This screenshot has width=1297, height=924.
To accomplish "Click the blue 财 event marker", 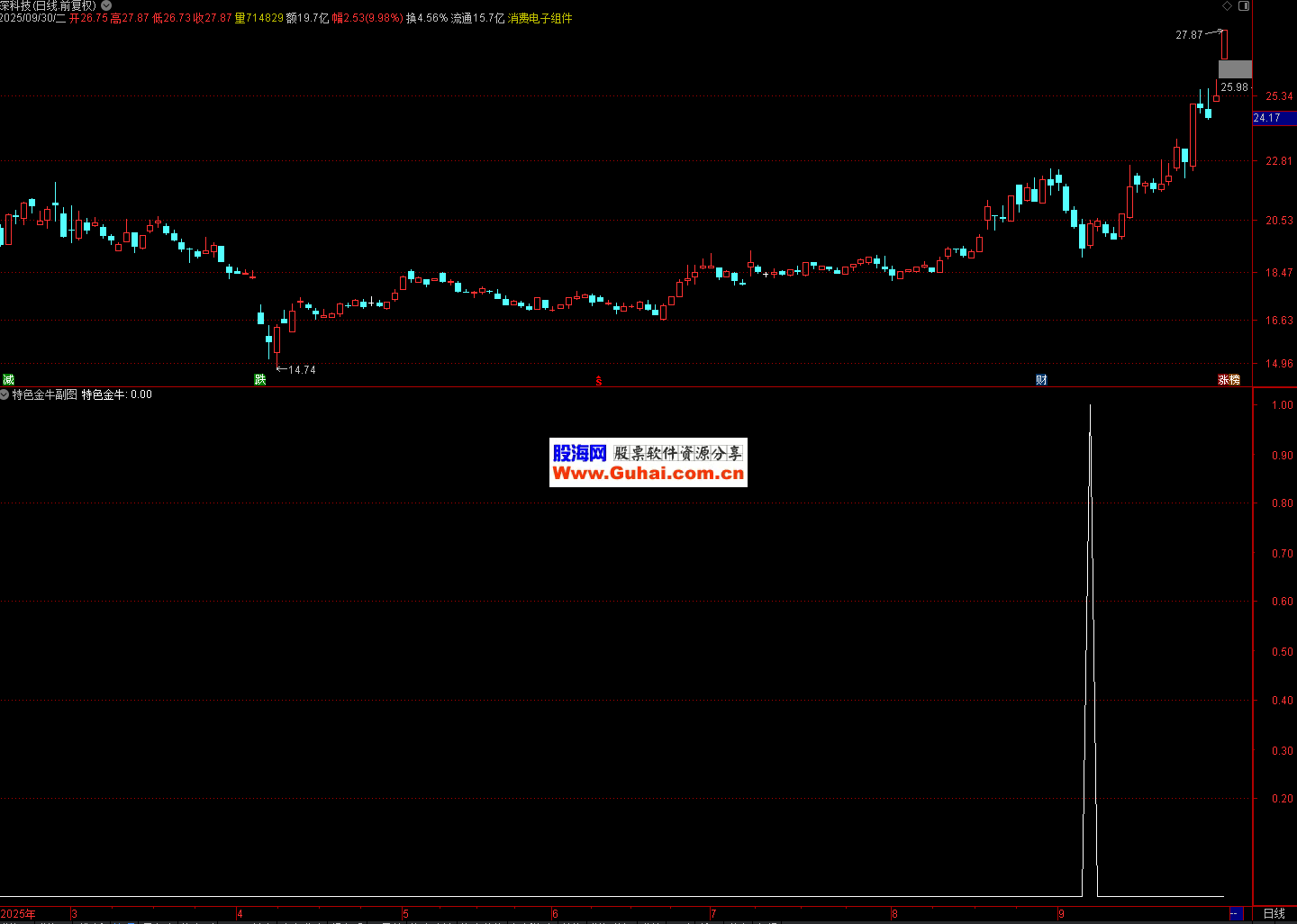I will coord(1041,380).
